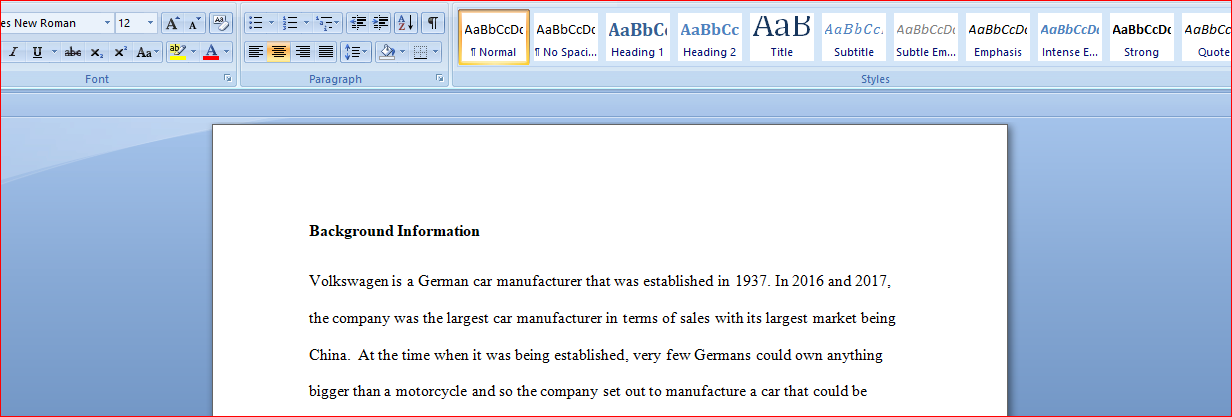Open the Font dialog launcher
This screenshot has height=417, width=1232.
click(x=227, y=78)
